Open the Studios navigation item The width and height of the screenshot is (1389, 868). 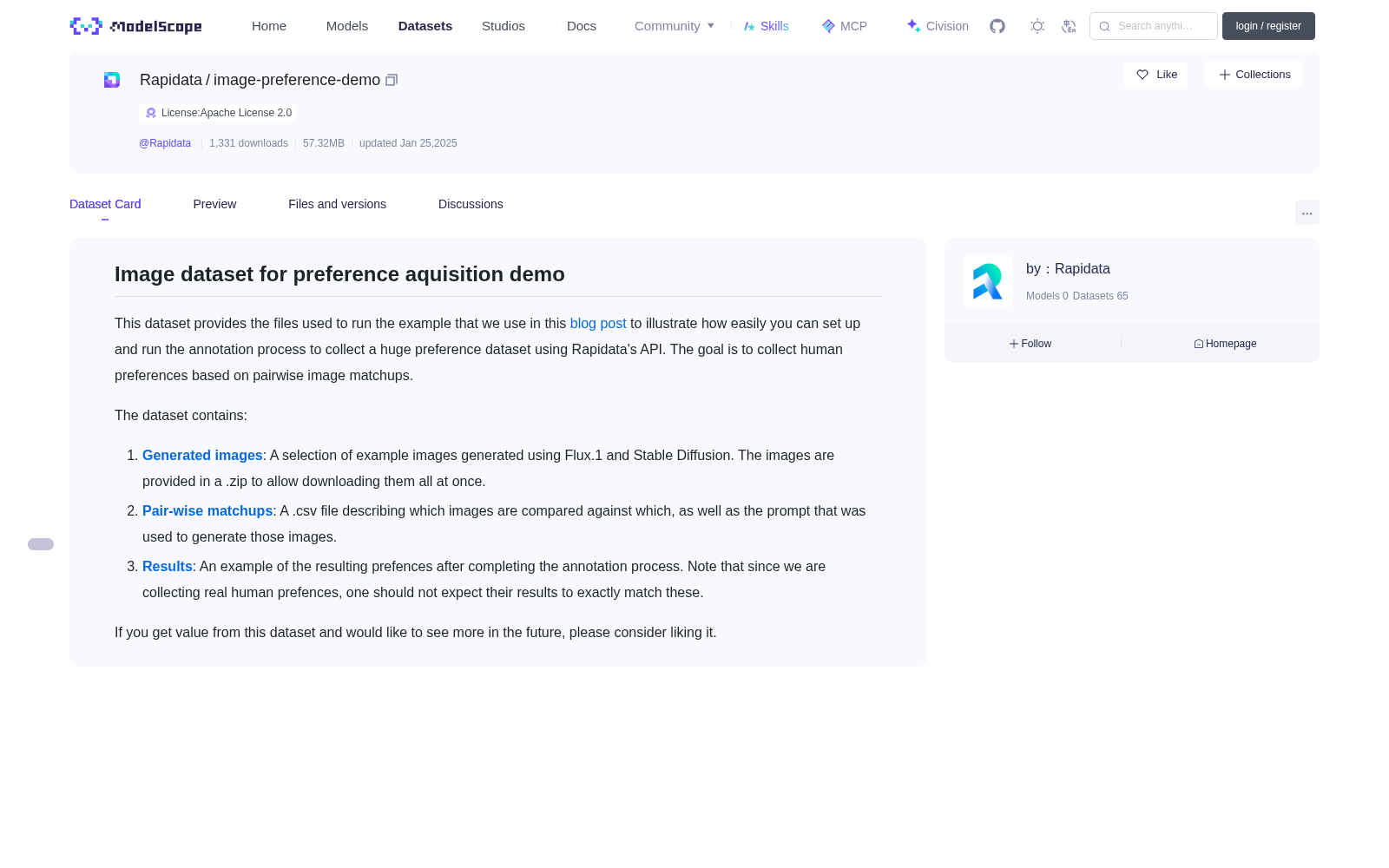[x=504, y=26]
